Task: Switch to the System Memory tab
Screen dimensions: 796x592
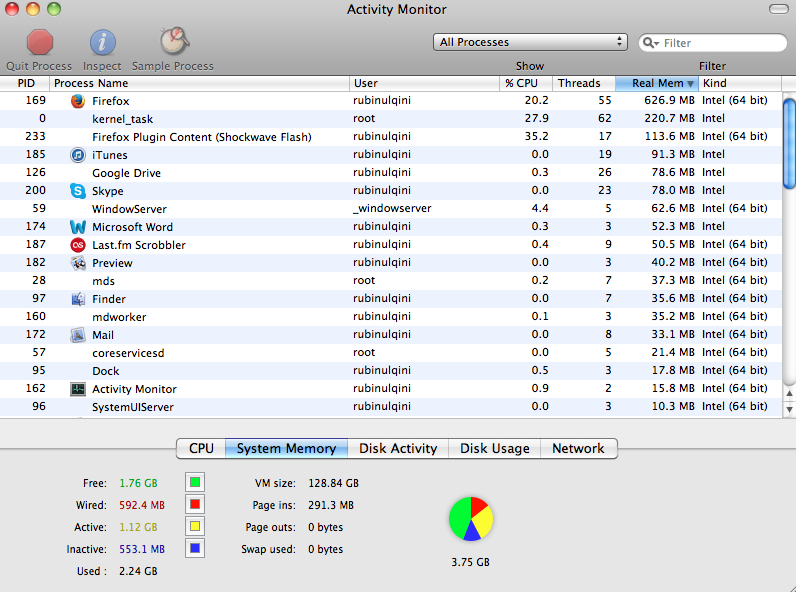Action: pos(286,448)
